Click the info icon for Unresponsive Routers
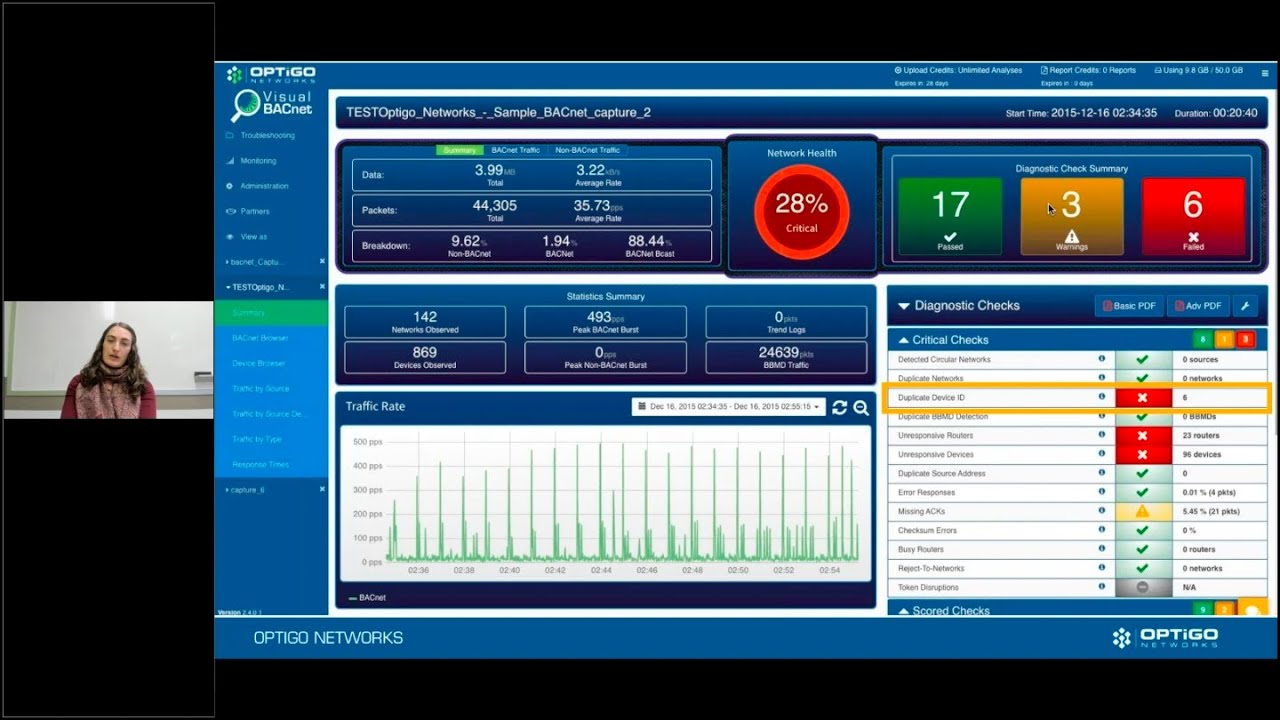This screenshot has width=1280, height=720. (1102, 435)
